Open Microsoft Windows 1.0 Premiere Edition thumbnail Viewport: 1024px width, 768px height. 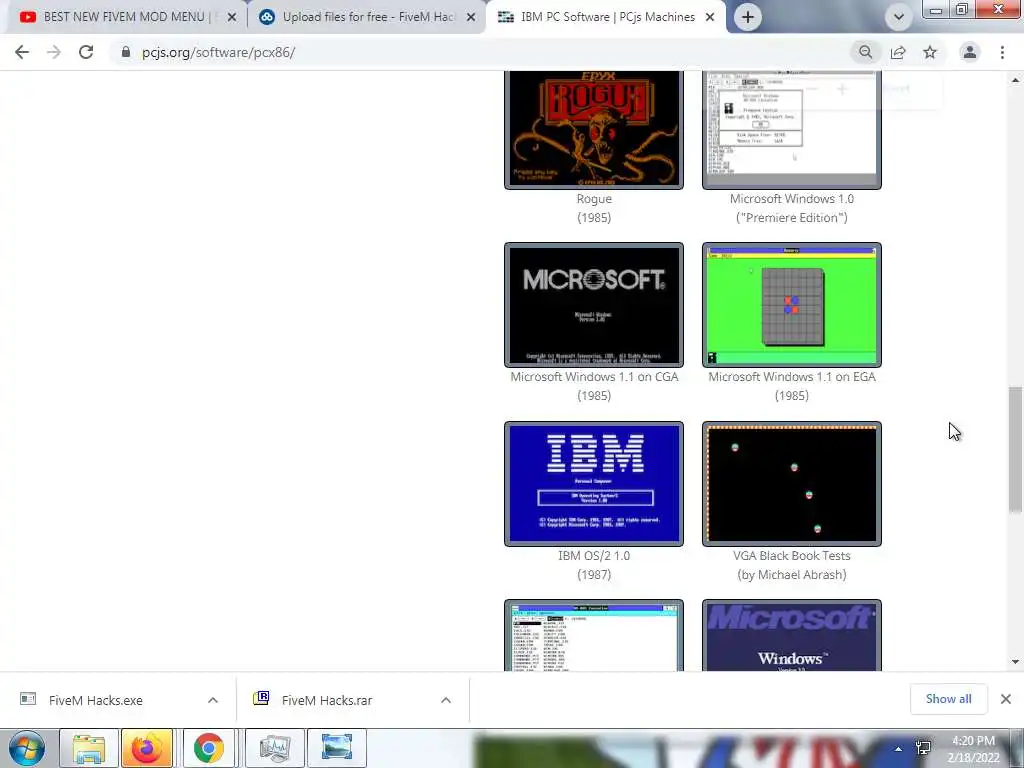792,129
